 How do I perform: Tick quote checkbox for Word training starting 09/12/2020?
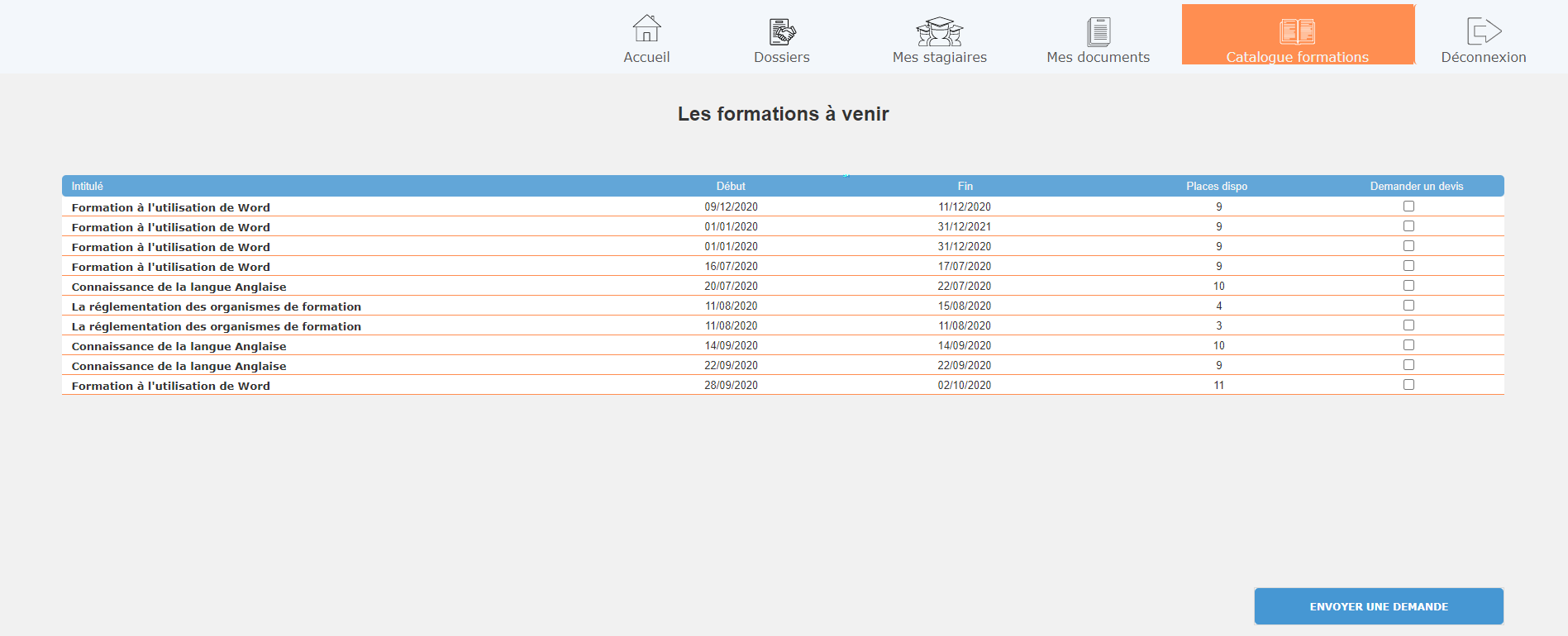click(1408, 206)
